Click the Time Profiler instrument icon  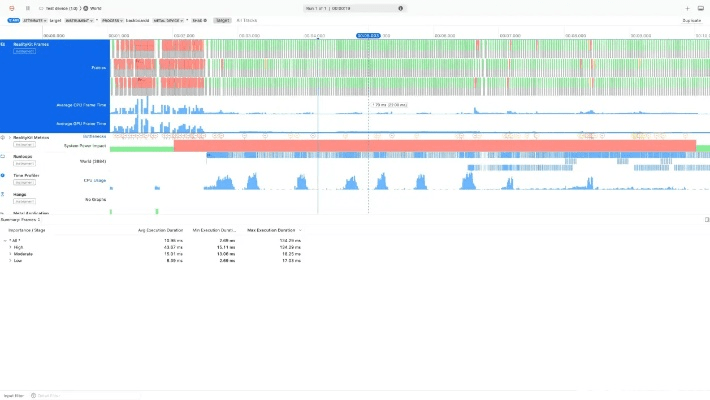[x=4, y=174]
